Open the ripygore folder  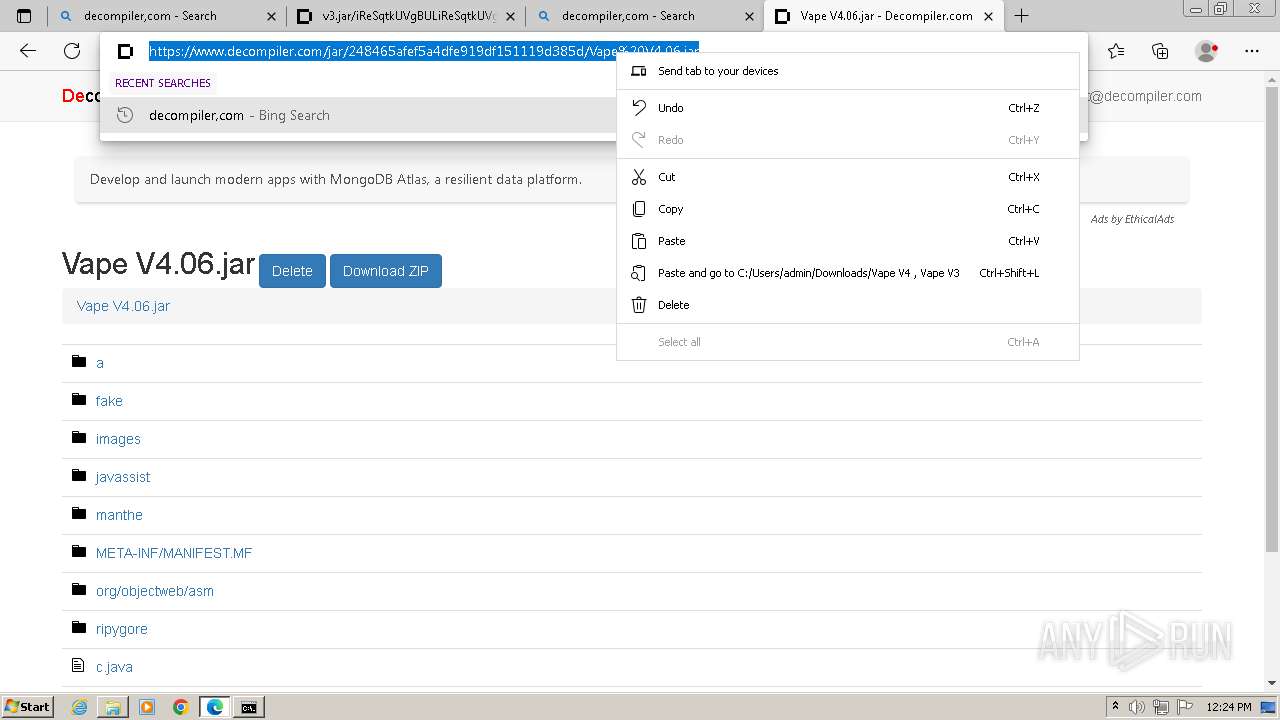[122, 629]
